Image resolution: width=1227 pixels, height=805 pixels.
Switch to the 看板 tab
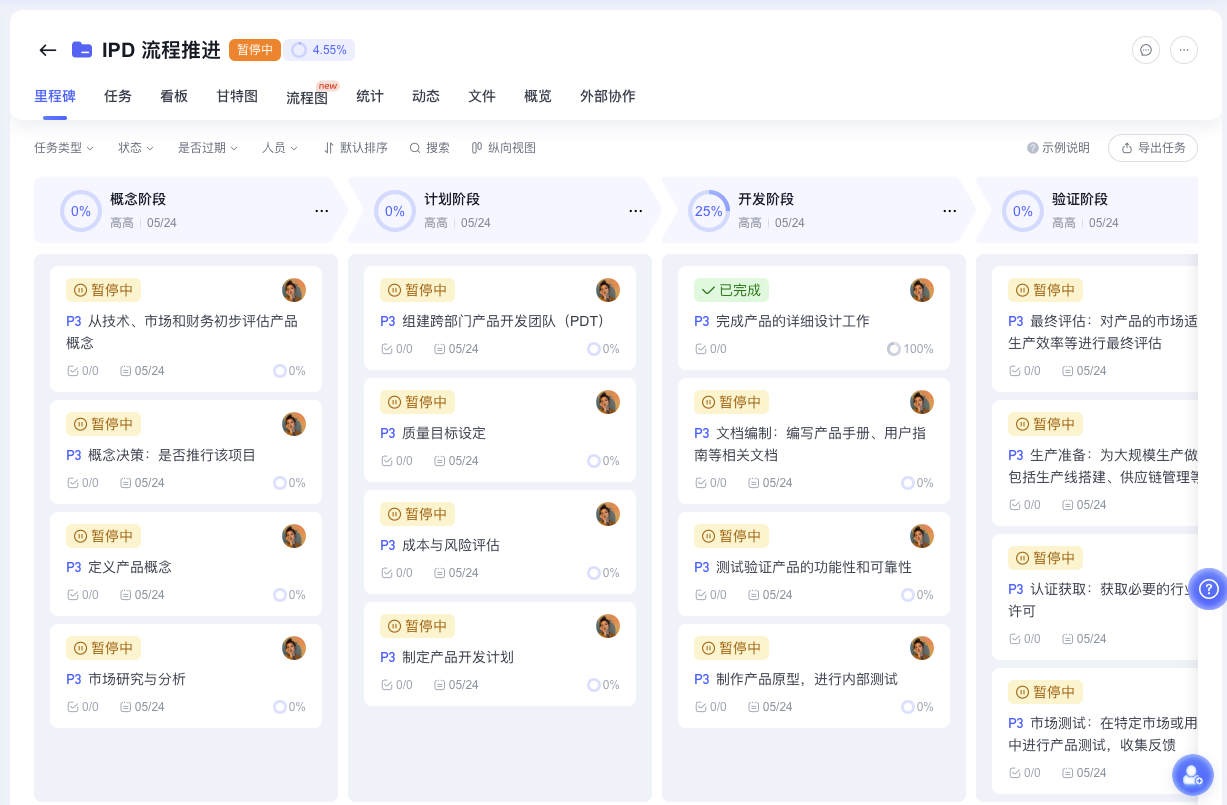(174, 96)
